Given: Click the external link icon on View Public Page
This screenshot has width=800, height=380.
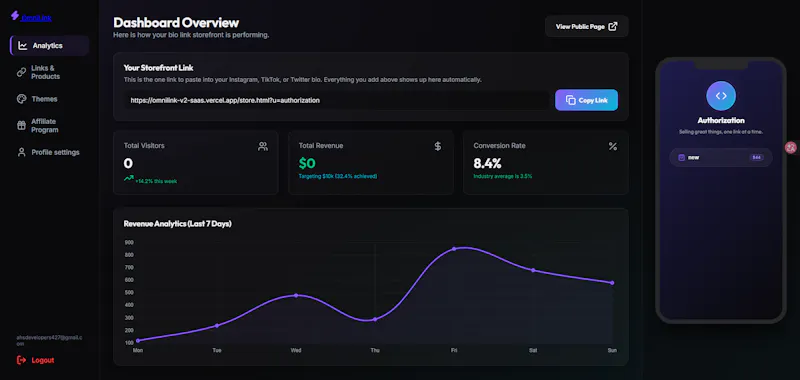Looking at the screenshot, I should coord(613,27).
